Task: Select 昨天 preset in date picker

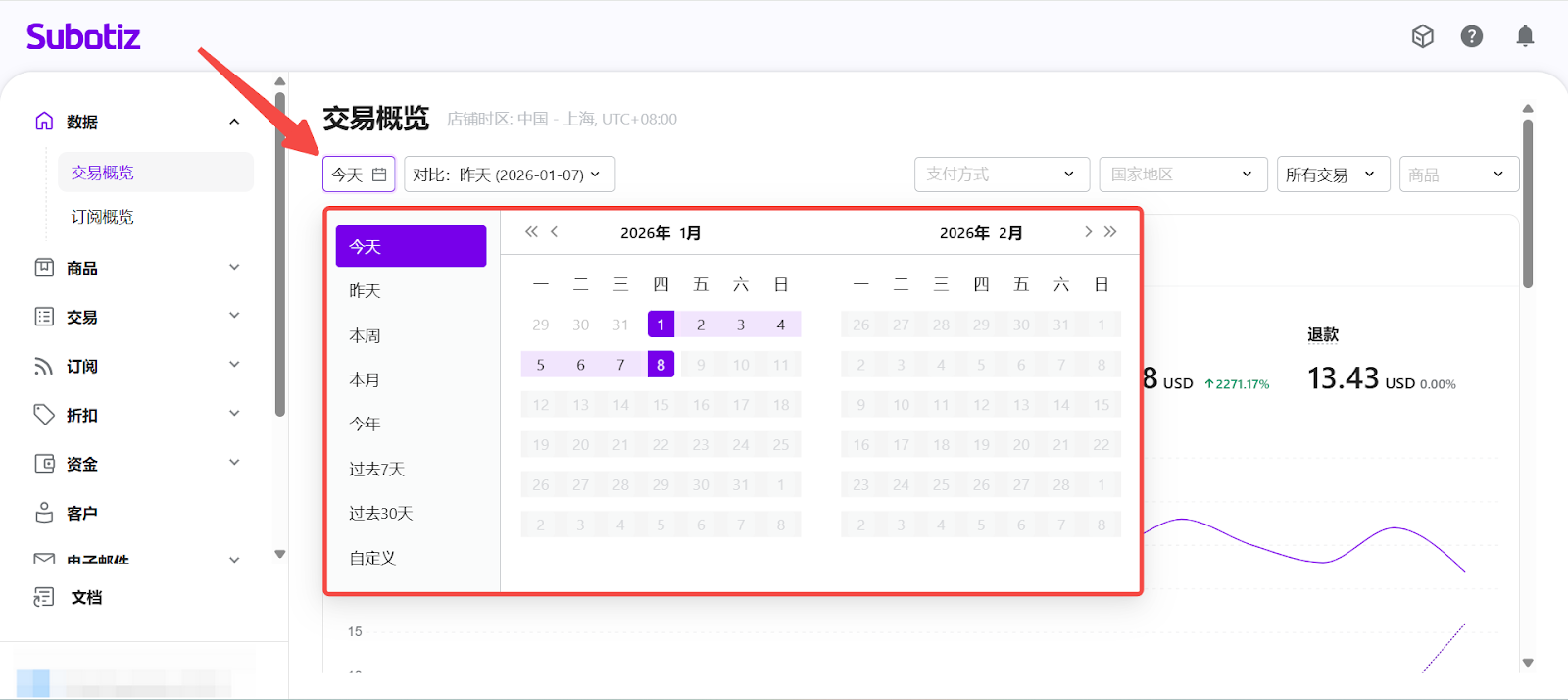Action: click(x=366, y=291)
